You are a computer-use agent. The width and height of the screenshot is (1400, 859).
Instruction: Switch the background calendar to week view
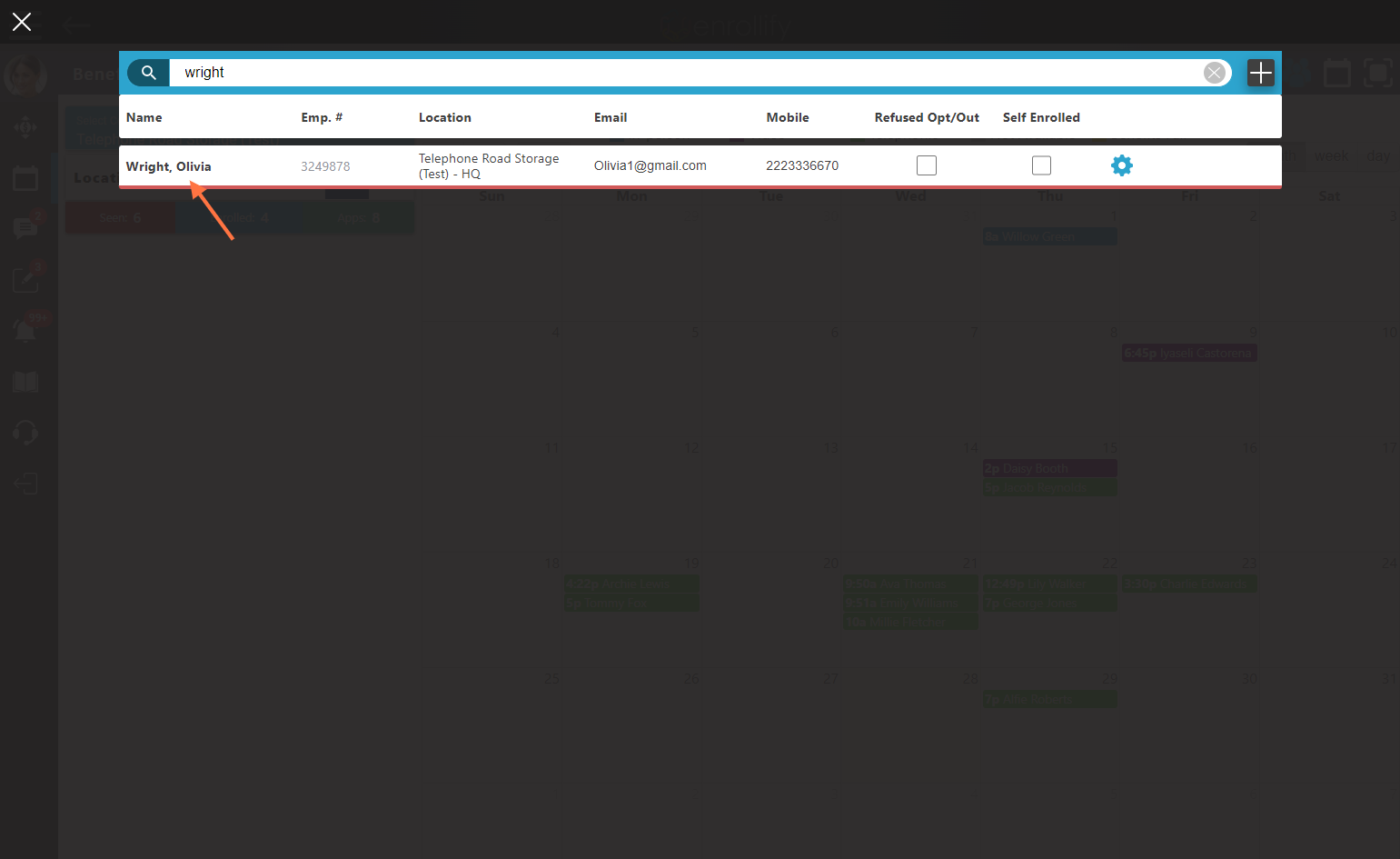pyautogui.click(x=1331, y=155)
